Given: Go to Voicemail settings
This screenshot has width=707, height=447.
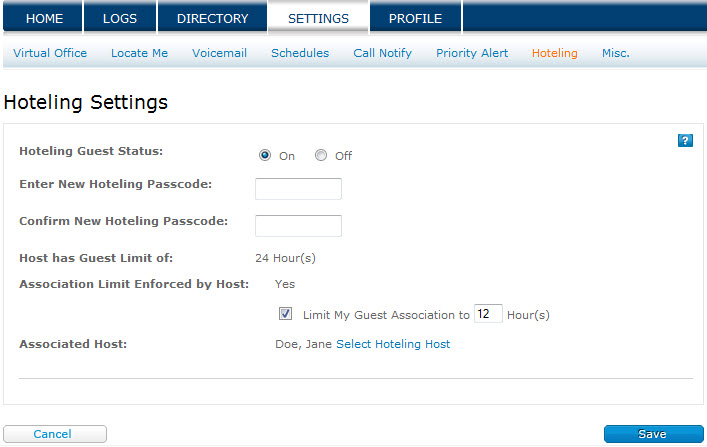Looking at the screenshot, I should pyautogui.click(x=220, y=53).
